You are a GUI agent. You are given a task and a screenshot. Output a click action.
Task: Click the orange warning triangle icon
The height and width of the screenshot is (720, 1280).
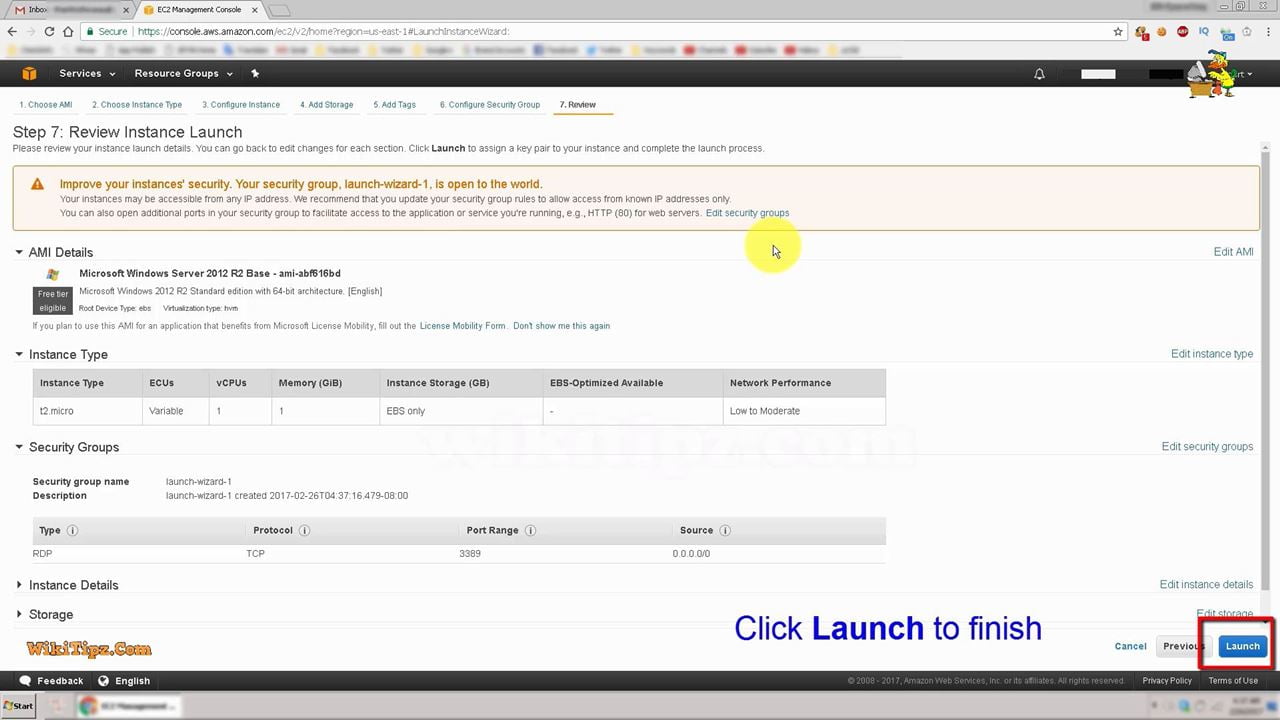tap(37, 184)
